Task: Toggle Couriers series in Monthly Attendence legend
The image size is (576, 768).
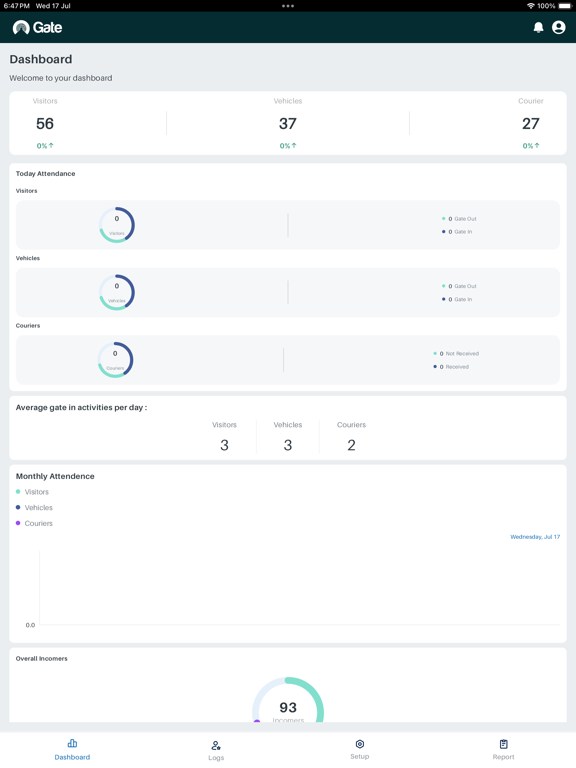Action: pyautogui.click(x=34, y=523)
